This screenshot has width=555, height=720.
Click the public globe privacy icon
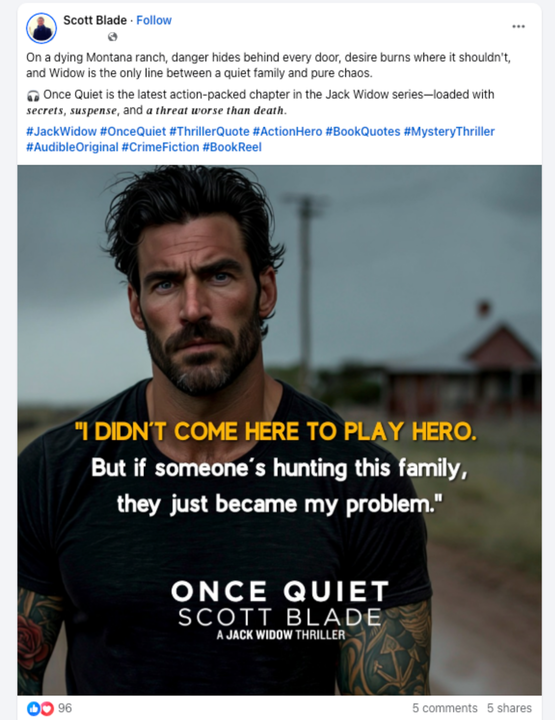112,37
